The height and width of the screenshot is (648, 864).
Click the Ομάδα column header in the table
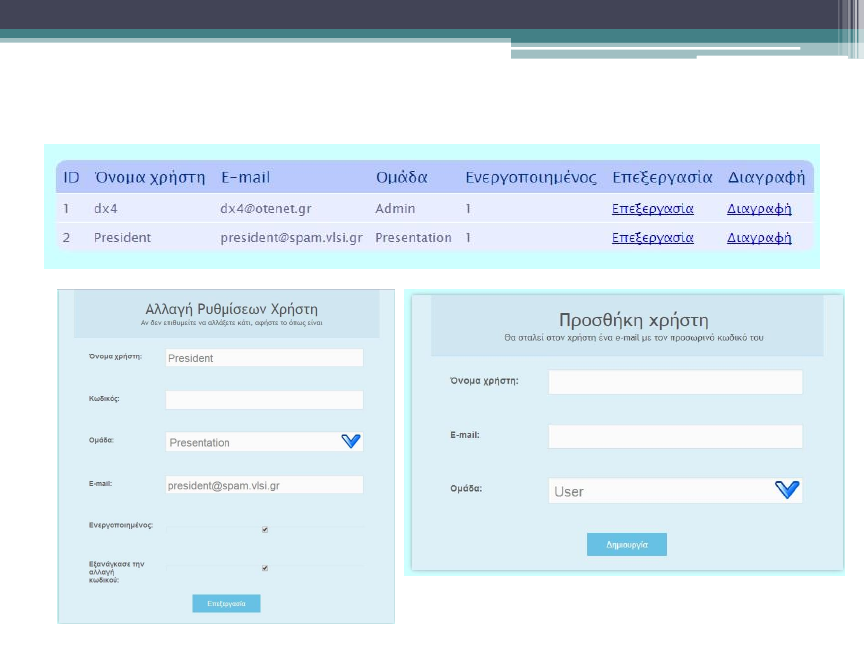[x=401, y=177]
